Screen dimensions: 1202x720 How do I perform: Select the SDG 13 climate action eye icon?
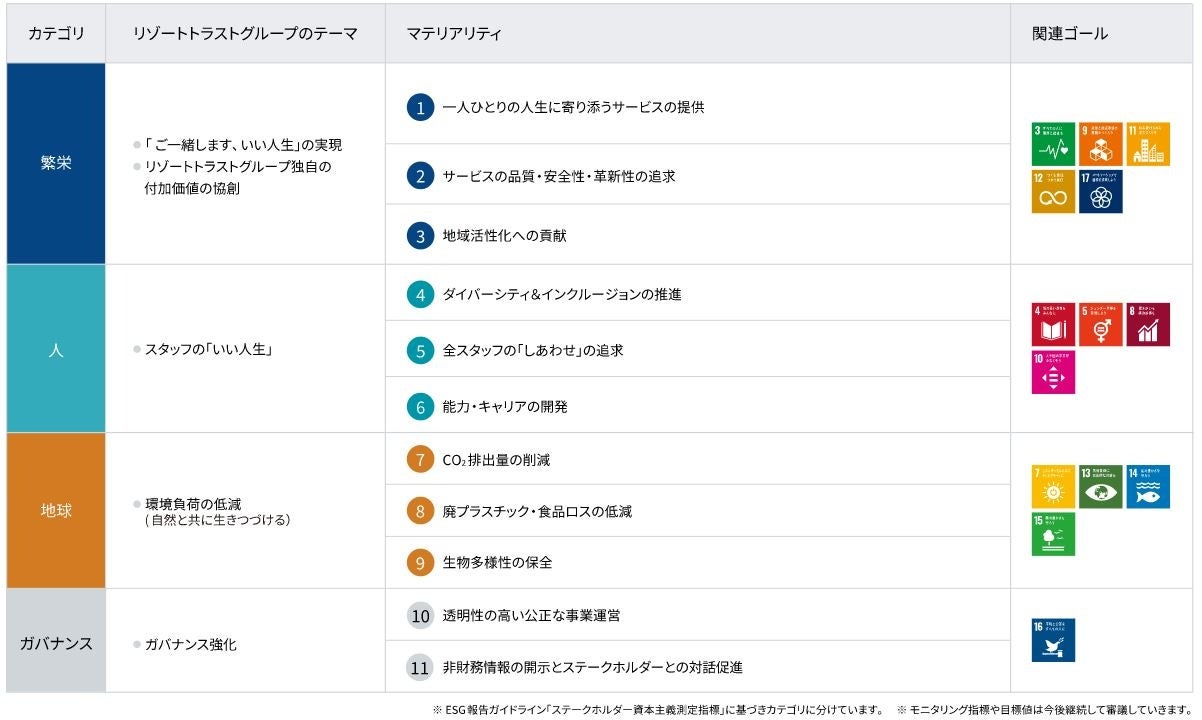tap(1101, 486)
